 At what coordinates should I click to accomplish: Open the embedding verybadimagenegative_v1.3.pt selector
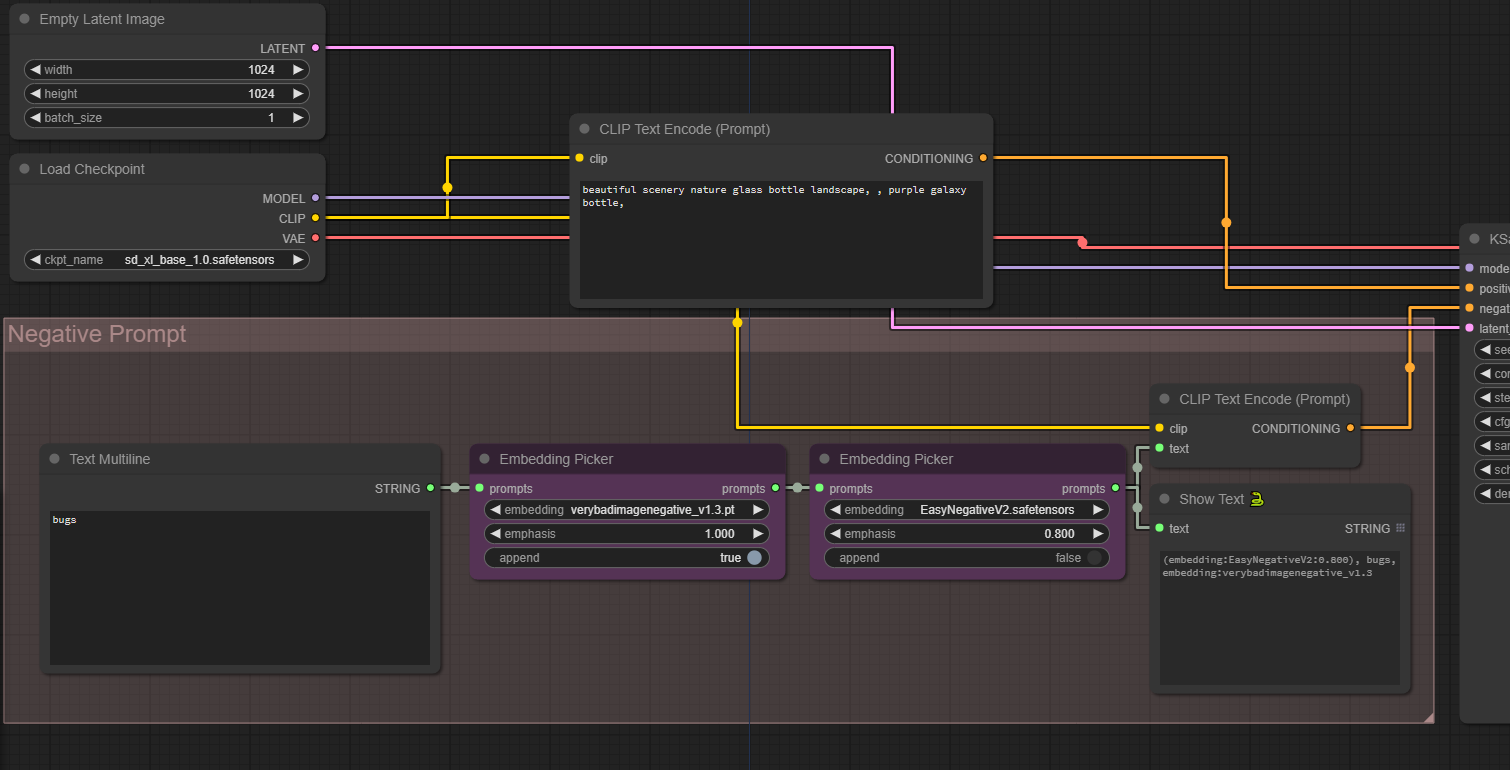(627, 510)
